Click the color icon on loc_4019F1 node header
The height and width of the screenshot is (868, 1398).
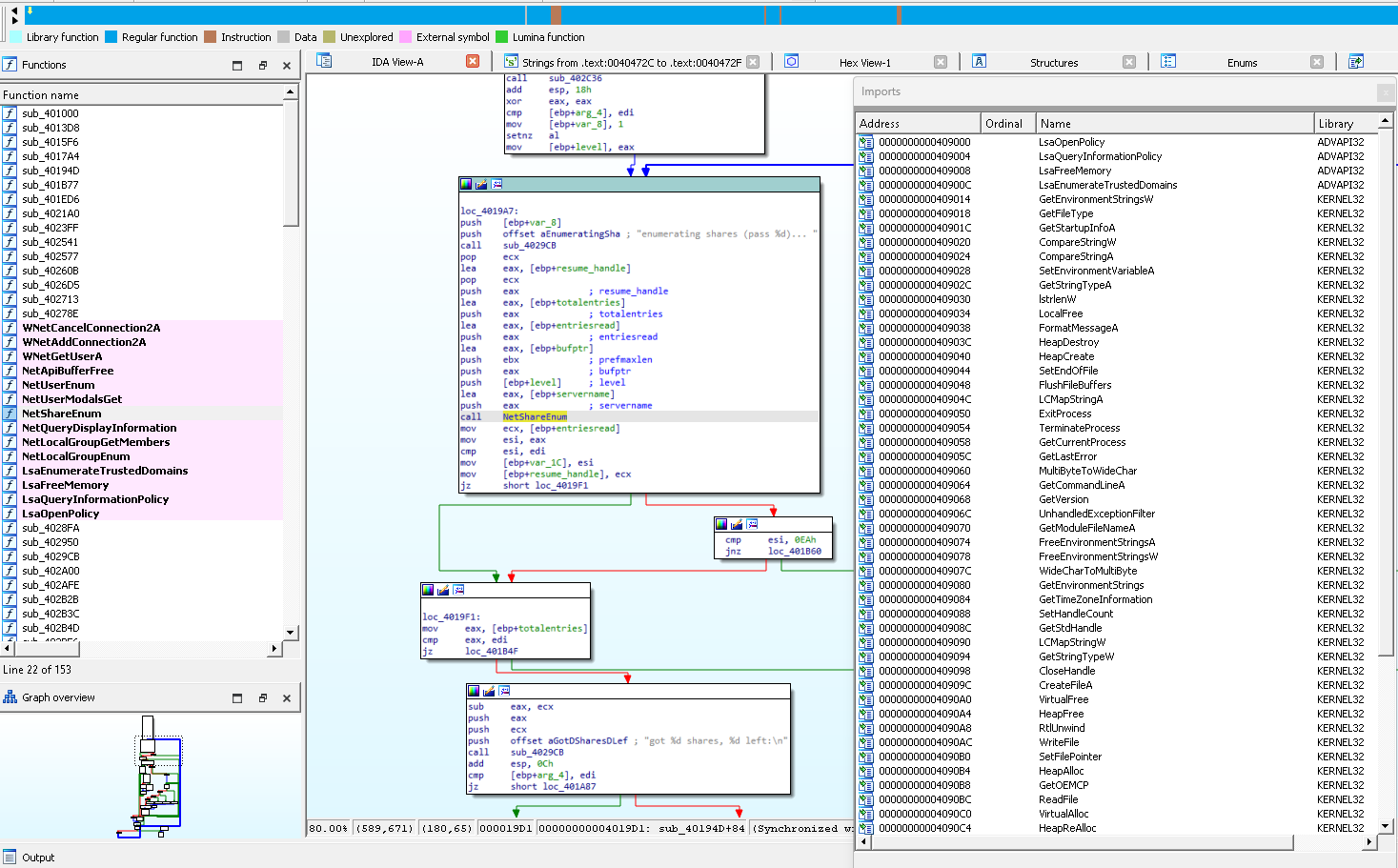428,590
